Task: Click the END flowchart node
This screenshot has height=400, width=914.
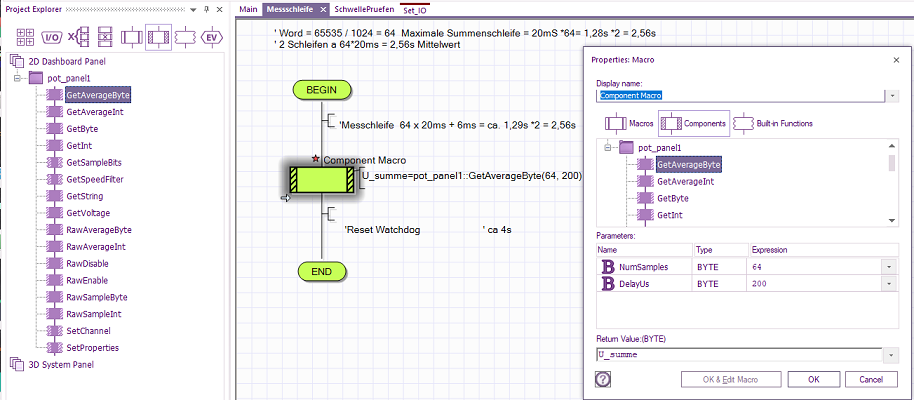Action: click(321, 271)
